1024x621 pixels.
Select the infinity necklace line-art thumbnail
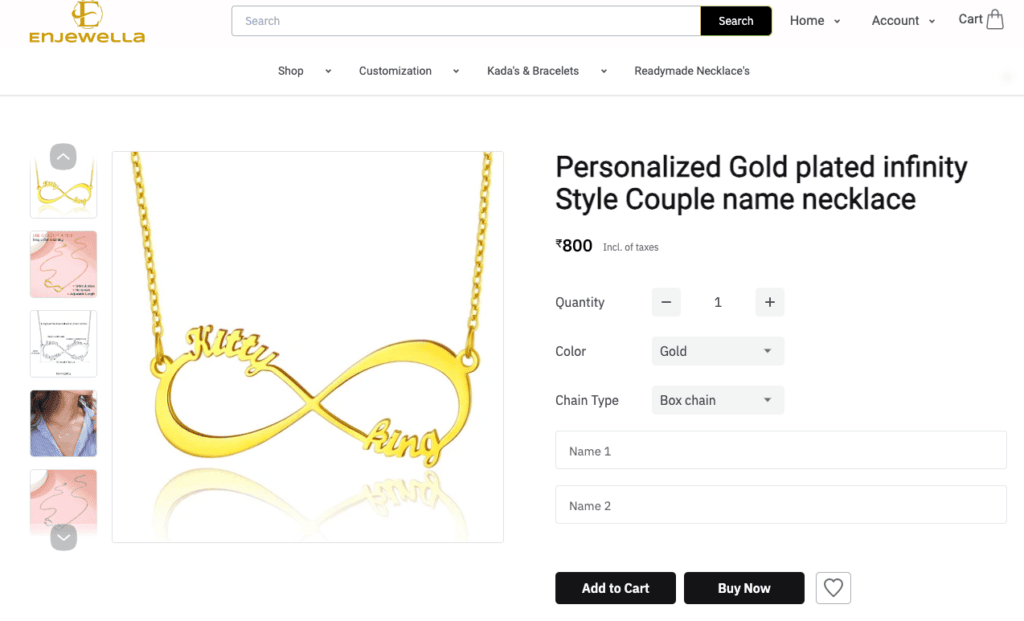click(x=63, y=343)
